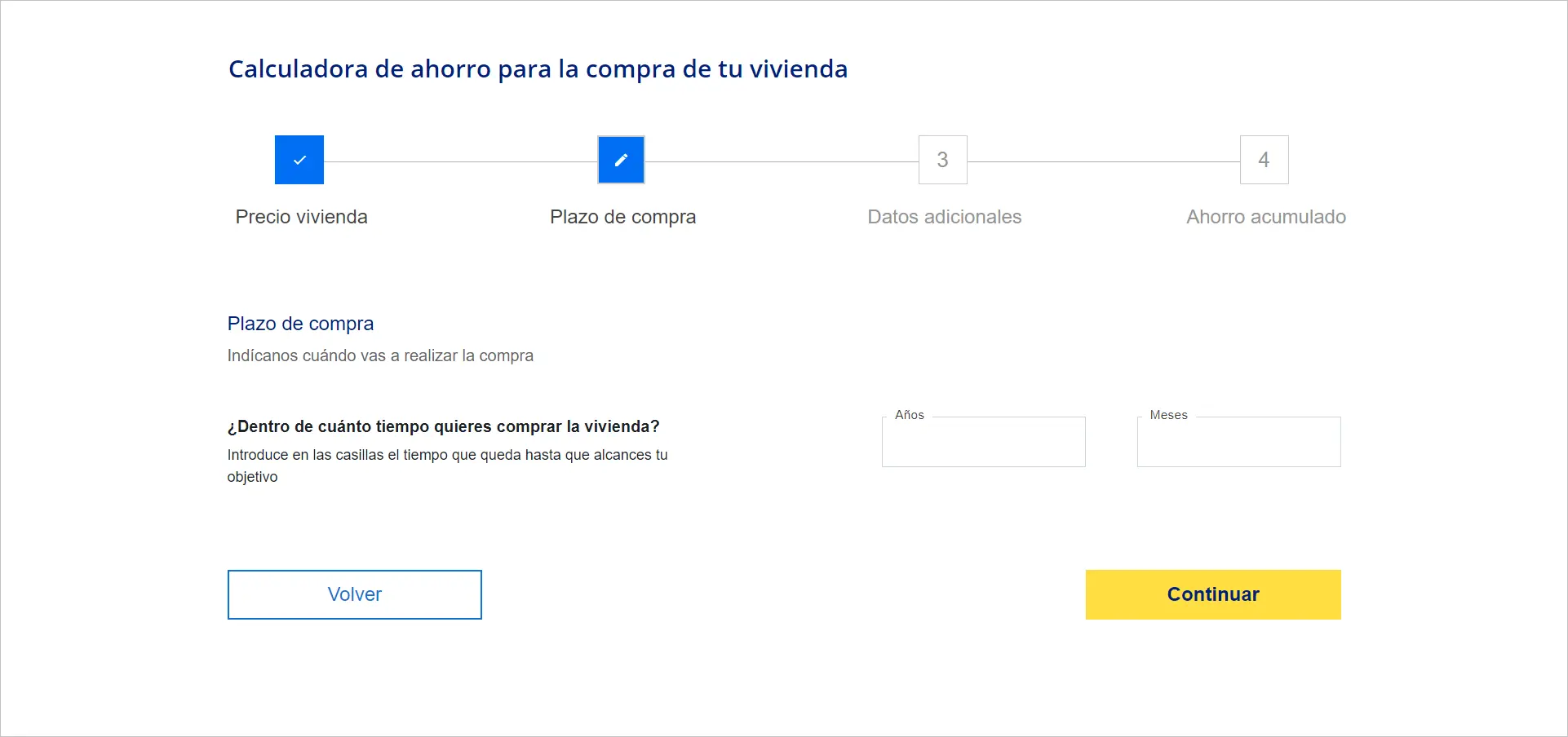Image resolution: width=1568 pixels, height=737 pixels.
Task: Click the pencil icon for current step
Action: pyautogui.click(x=621, y=160)
